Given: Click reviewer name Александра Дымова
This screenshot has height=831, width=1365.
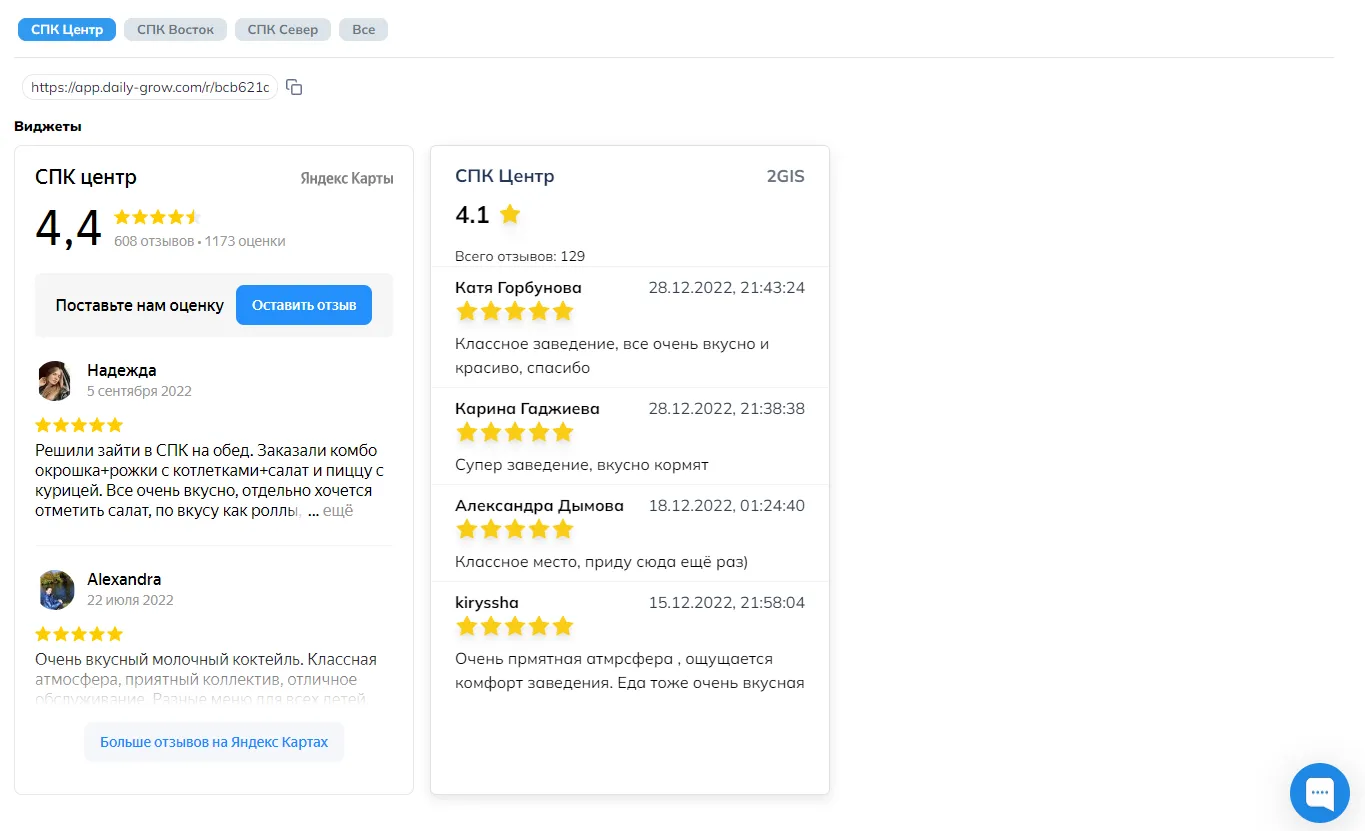Looking at the screenshot, I should click(539, 506).
